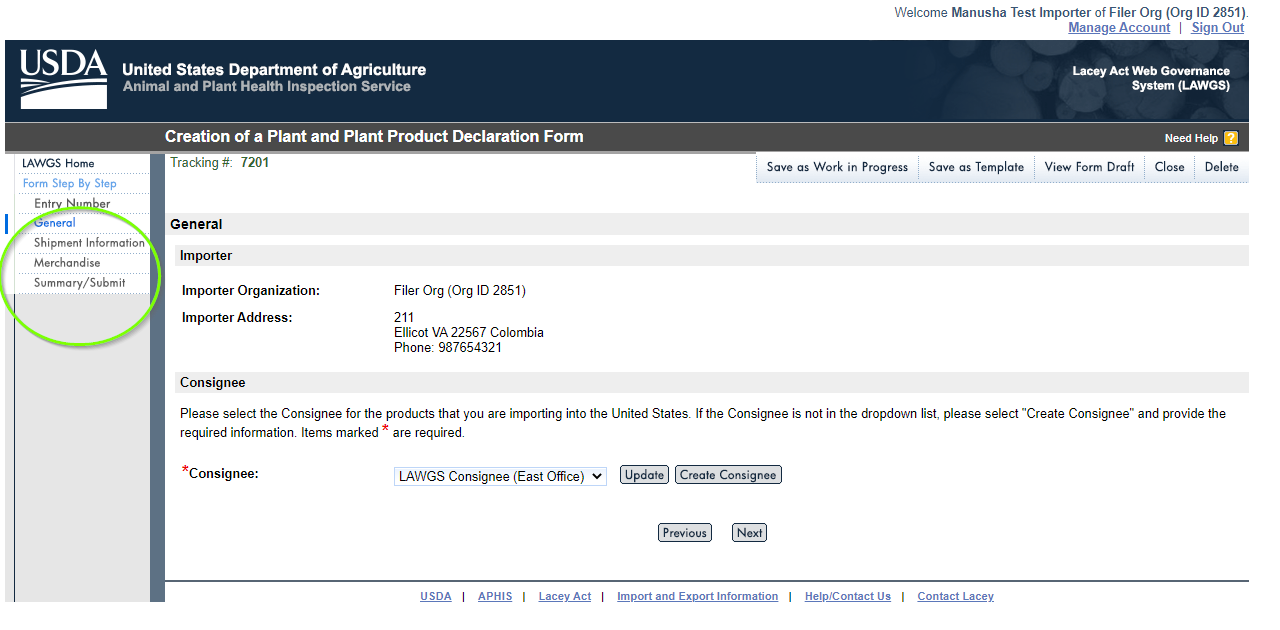Delete the declaration form
The image size is (1280, 630).
(x=1221, y=167)
